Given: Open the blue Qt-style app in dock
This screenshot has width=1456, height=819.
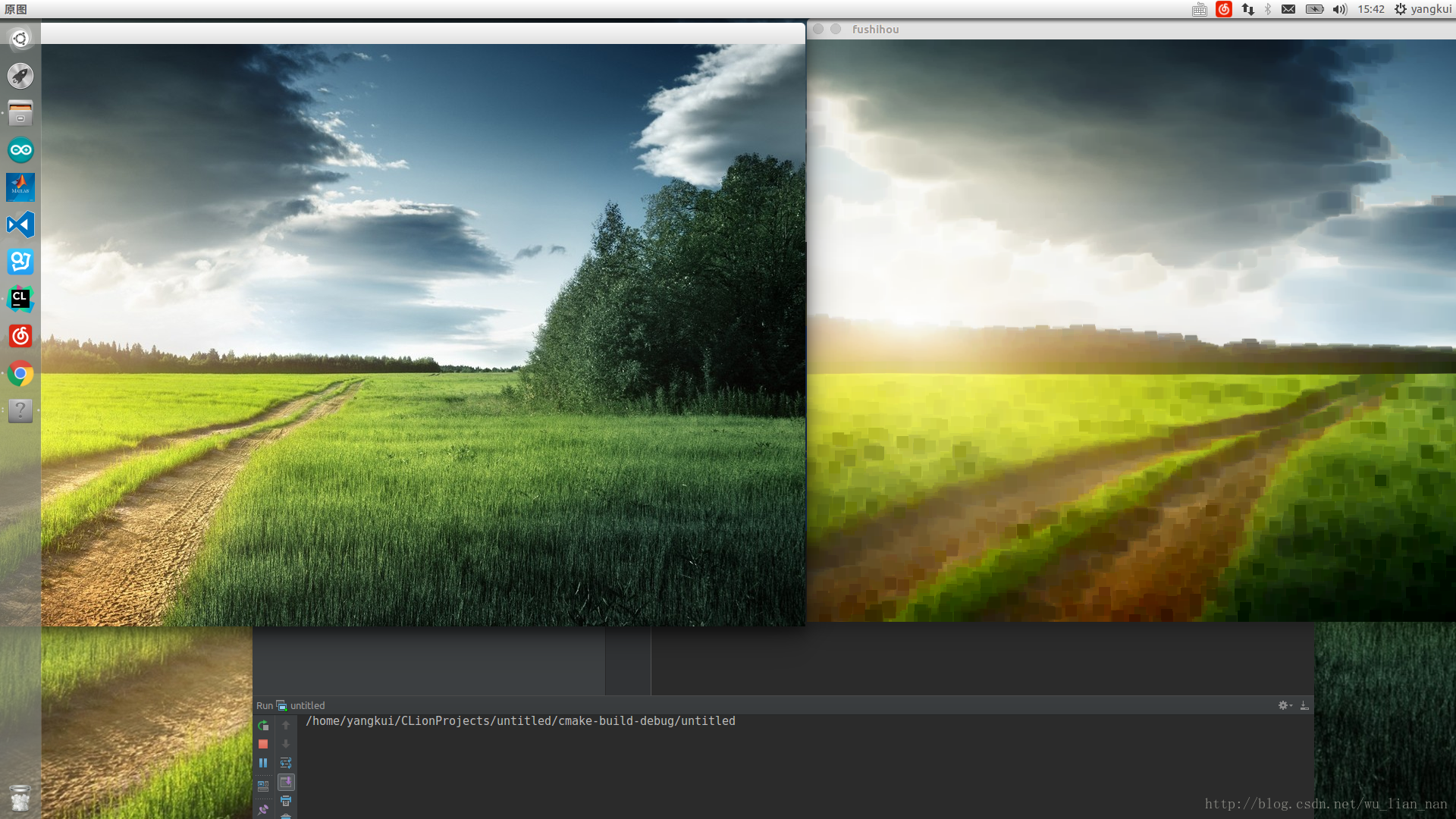Looking at the screenshot, I should point(20,262).
